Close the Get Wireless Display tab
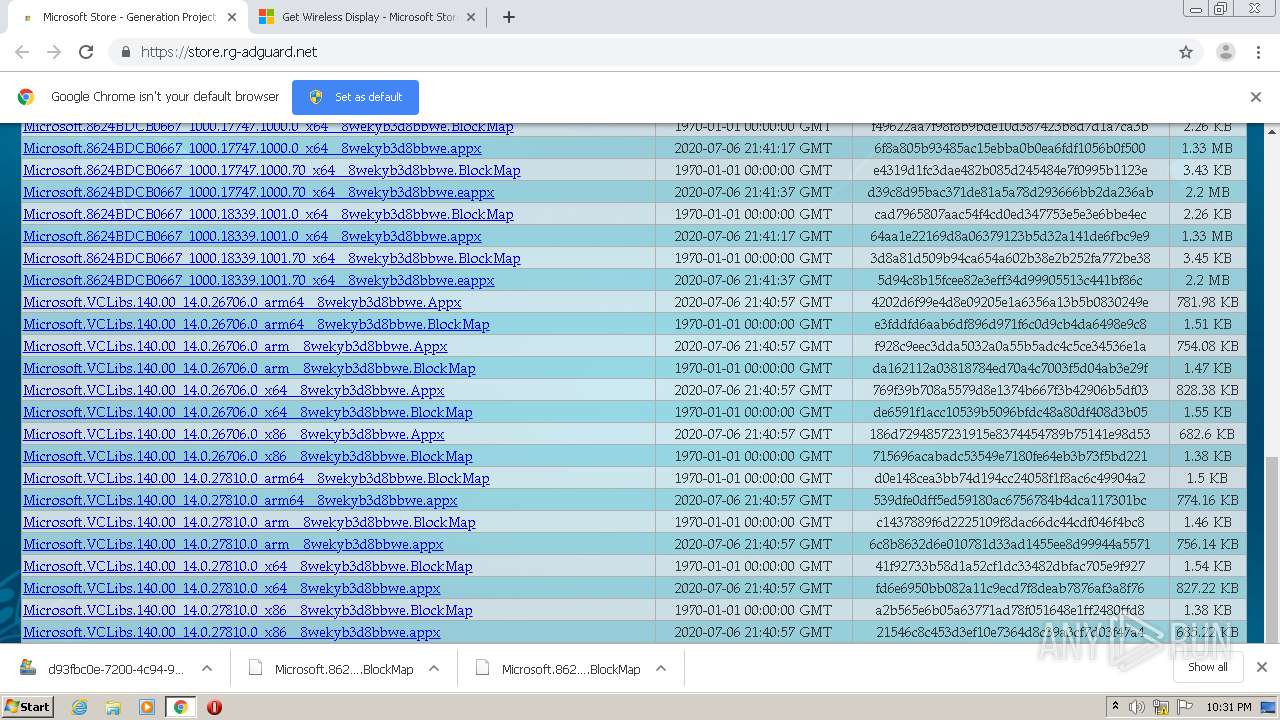The height and width of the screenshot is (720, 1280). pos(473,17)
